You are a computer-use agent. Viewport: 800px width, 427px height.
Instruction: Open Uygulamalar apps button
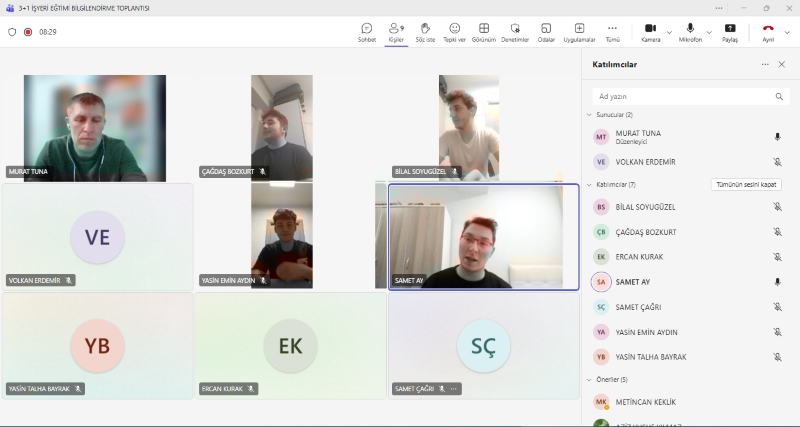[x=579, y=31]
